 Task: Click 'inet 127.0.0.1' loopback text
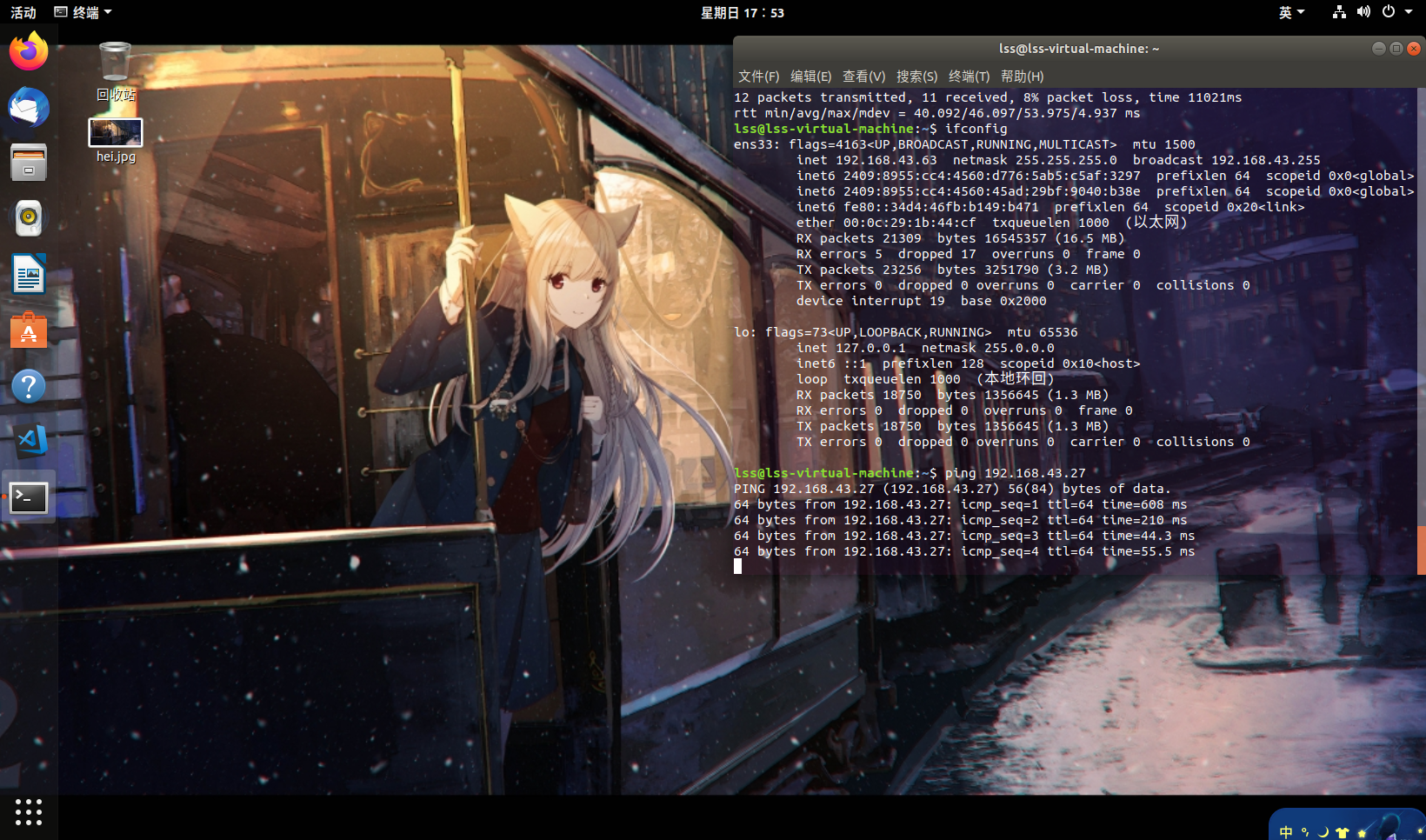(x=851, y=348)
